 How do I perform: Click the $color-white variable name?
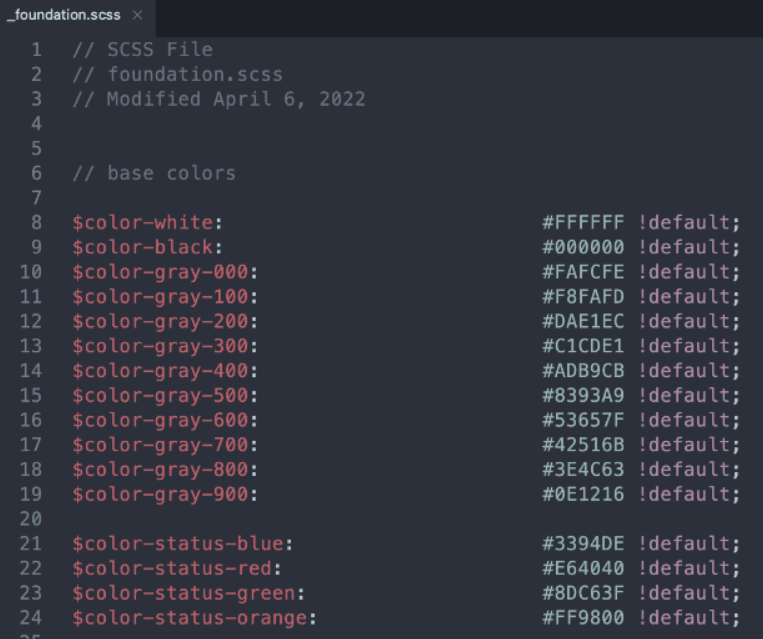click(x=143, y=222)
